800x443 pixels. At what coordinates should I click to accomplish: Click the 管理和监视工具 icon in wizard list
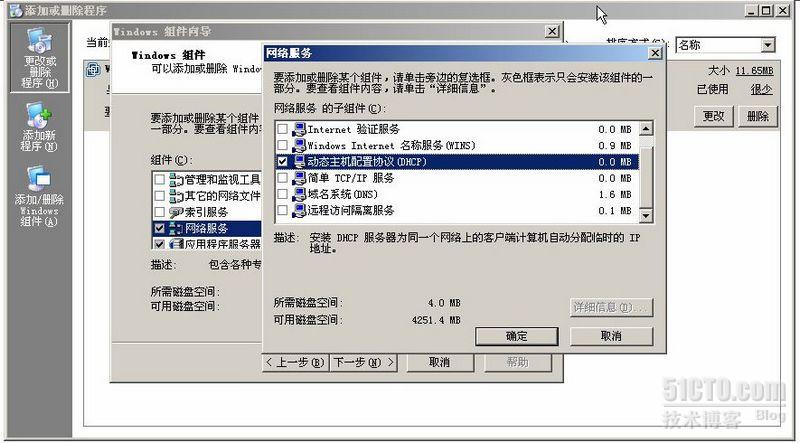176,180
